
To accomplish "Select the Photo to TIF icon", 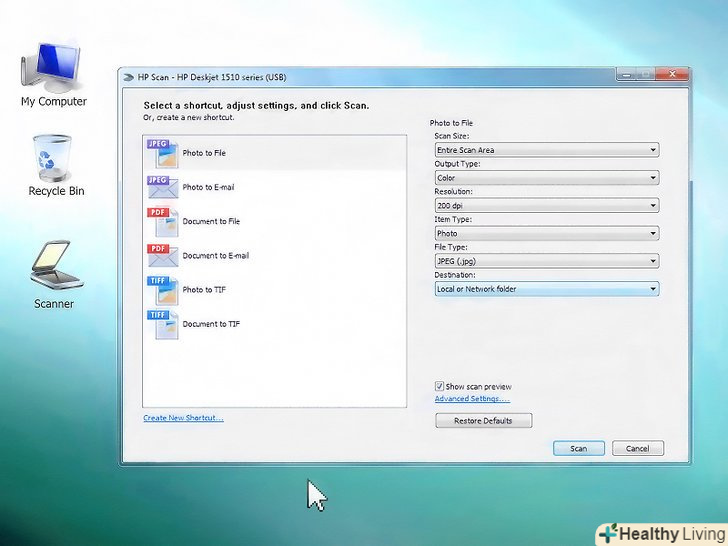I will (x=162, y=290).
